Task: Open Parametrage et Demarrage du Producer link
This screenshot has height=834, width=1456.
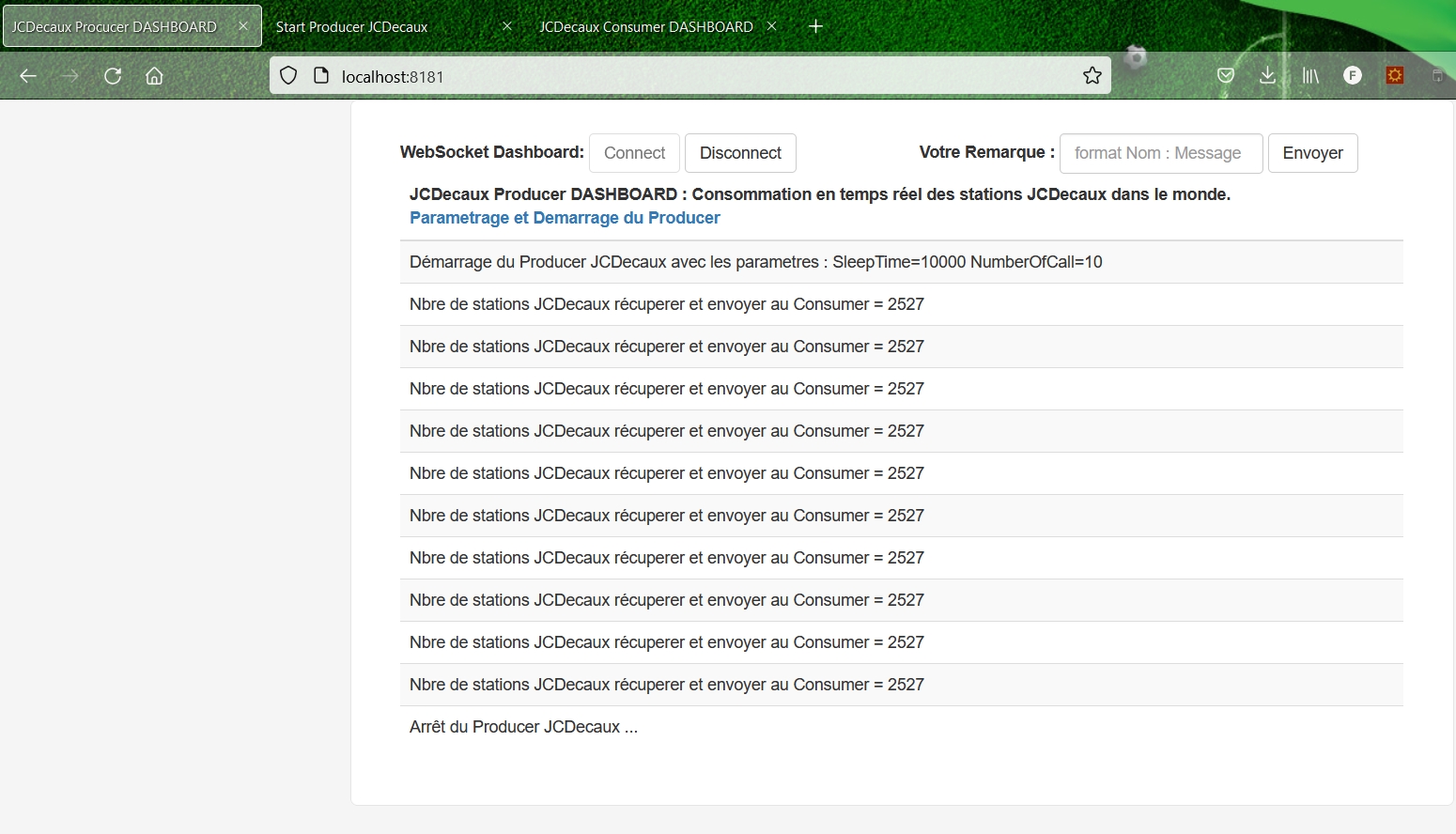Action: click(x=565, y=218)
